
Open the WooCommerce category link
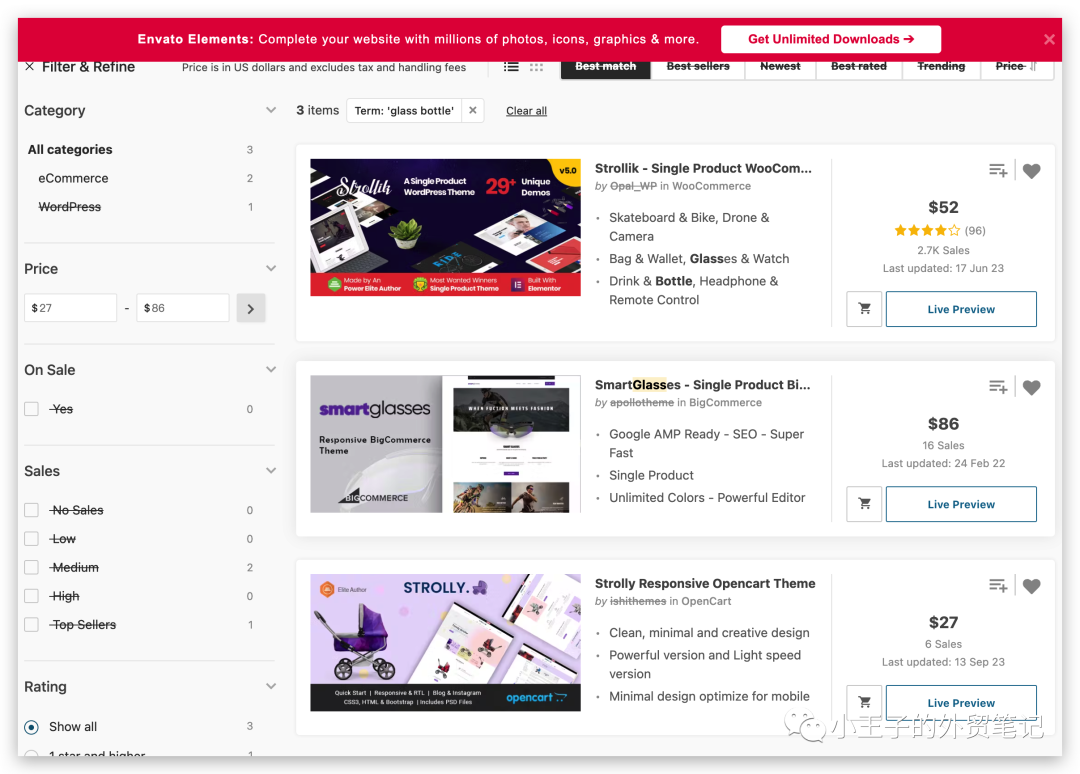click(712, 186)
